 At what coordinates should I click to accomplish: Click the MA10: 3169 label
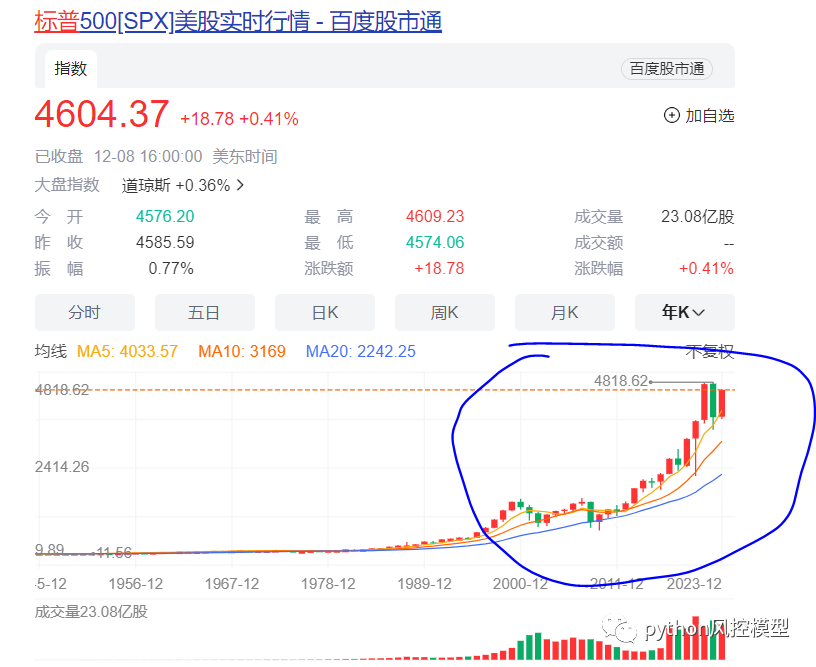(242, 351)
